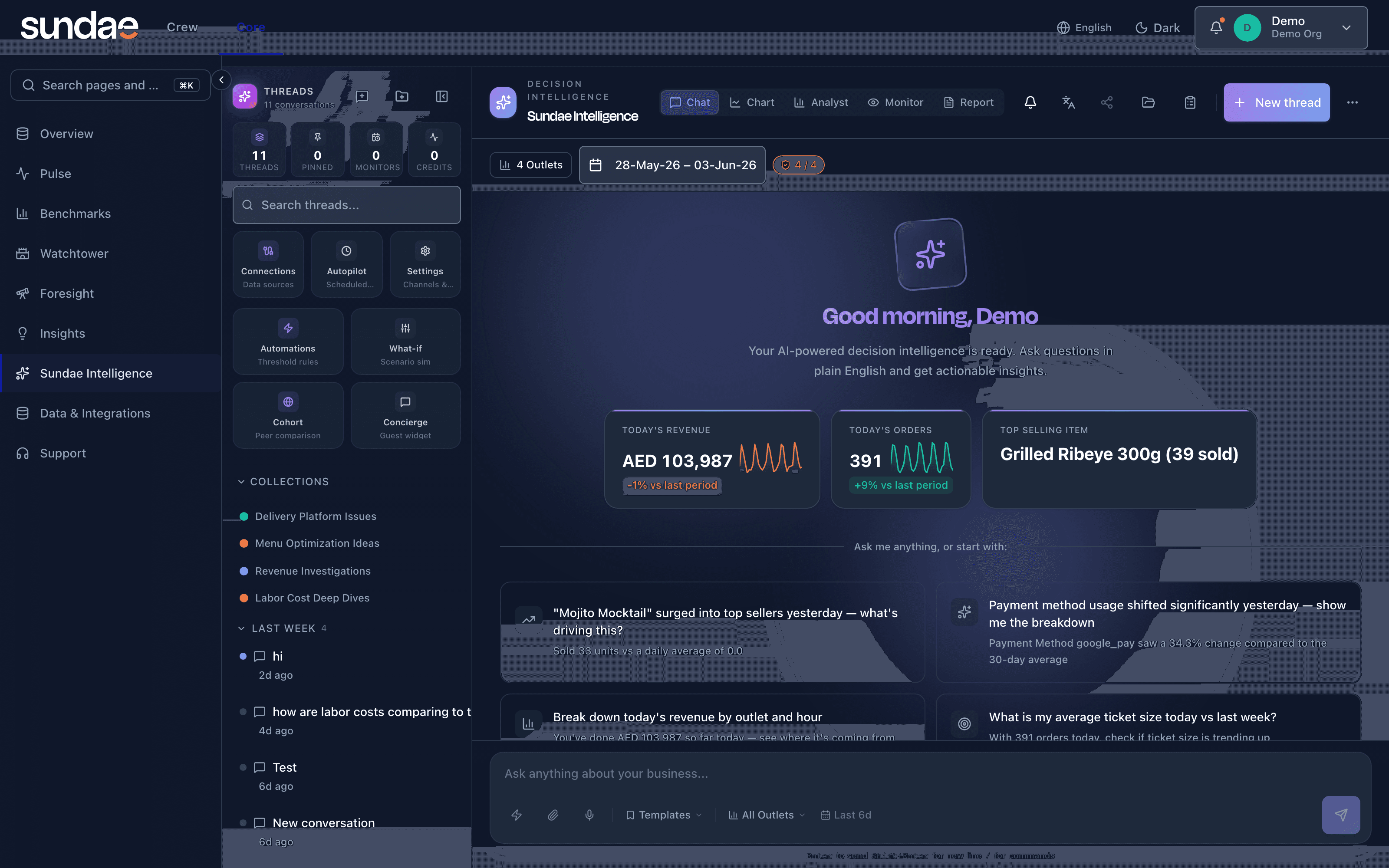1389x868 pixels.
Task: Open the Autopilot scheduled card
Action: [347, 265]
